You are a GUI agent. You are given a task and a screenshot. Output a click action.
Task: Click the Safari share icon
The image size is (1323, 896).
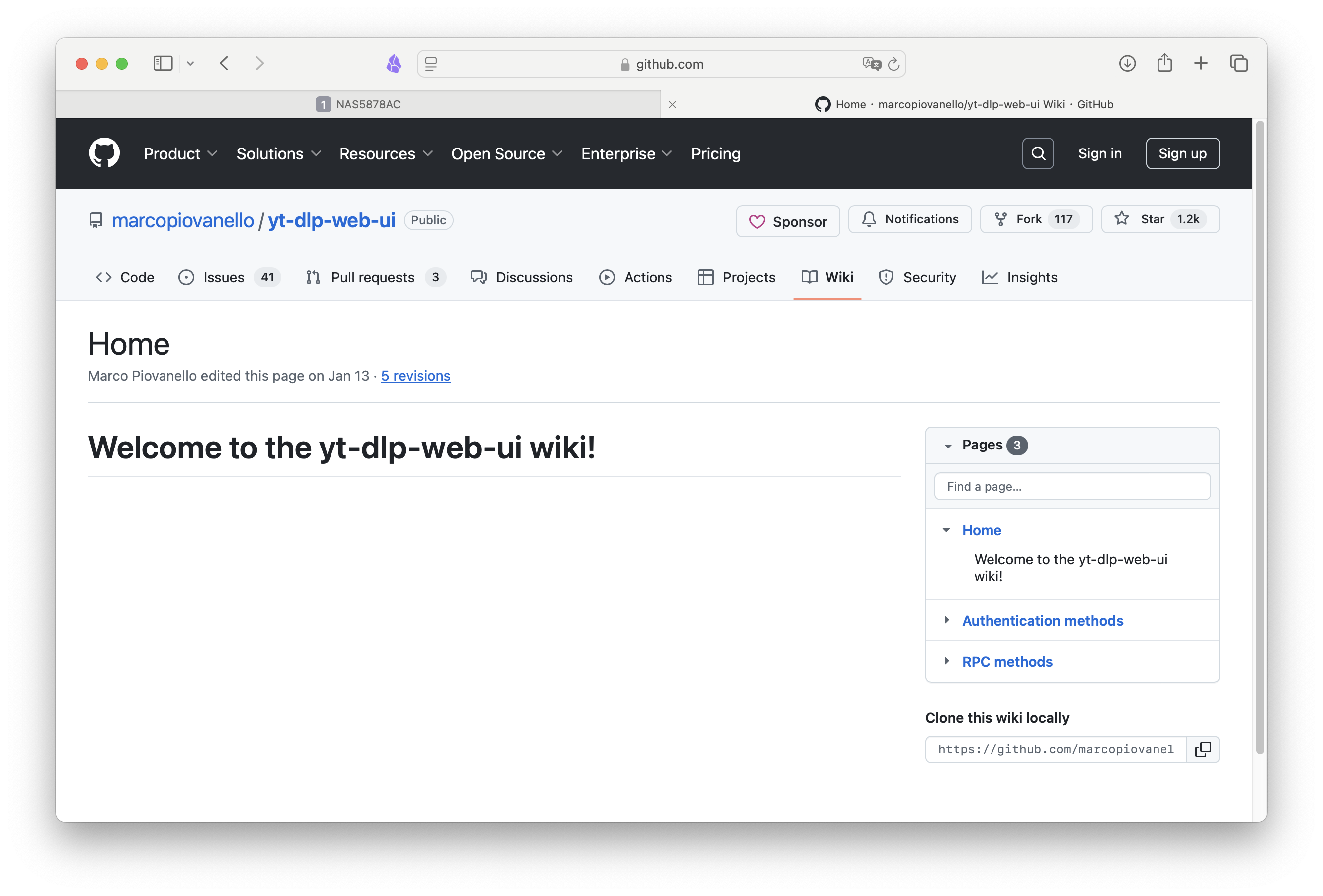(1164, 63)
